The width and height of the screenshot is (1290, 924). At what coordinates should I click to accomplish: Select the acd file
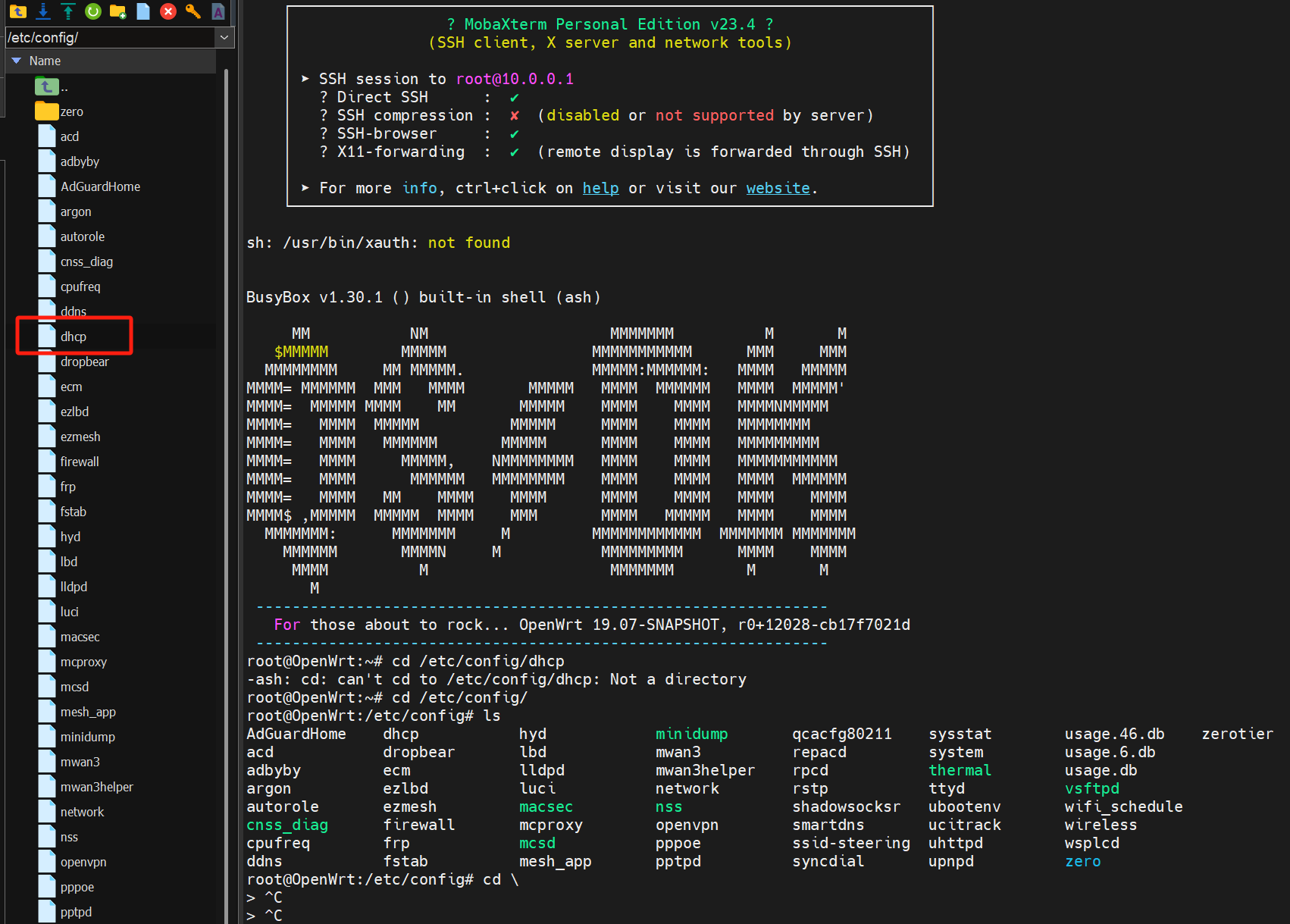click(x=59, y=136)
